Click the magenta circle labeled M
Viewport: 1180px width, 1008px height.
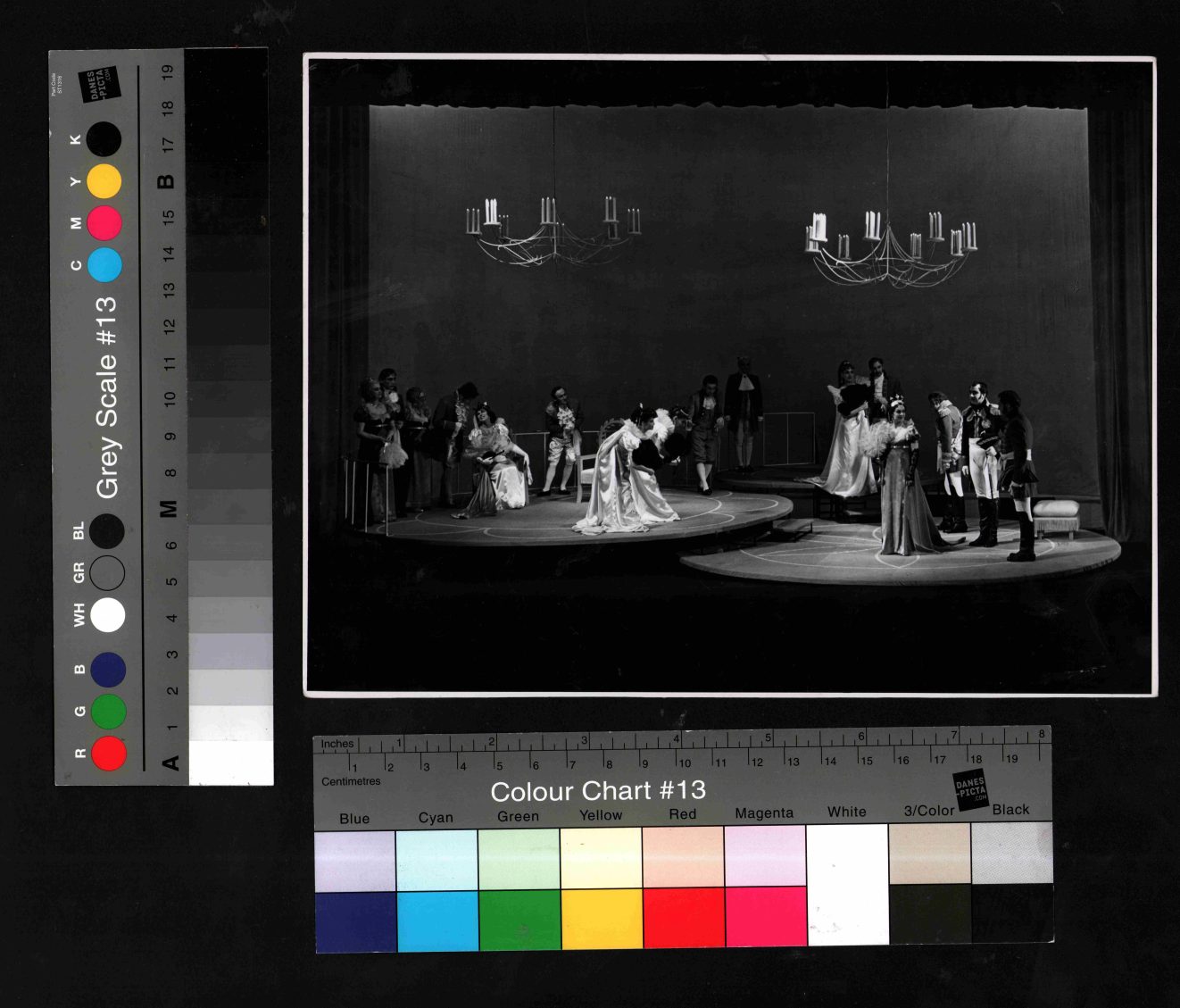point(104,222)
